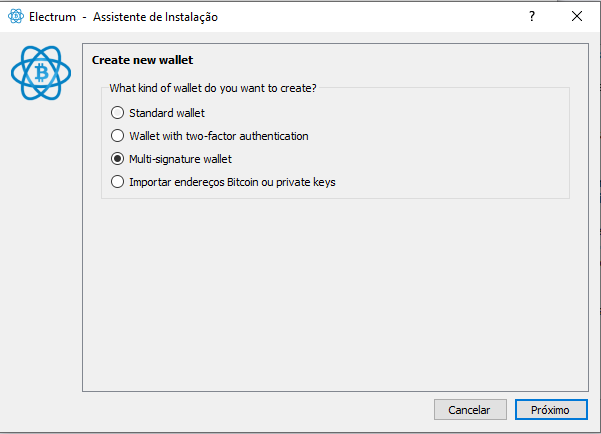Choose the two-factor authentication radio circle

tap(117, 136)
